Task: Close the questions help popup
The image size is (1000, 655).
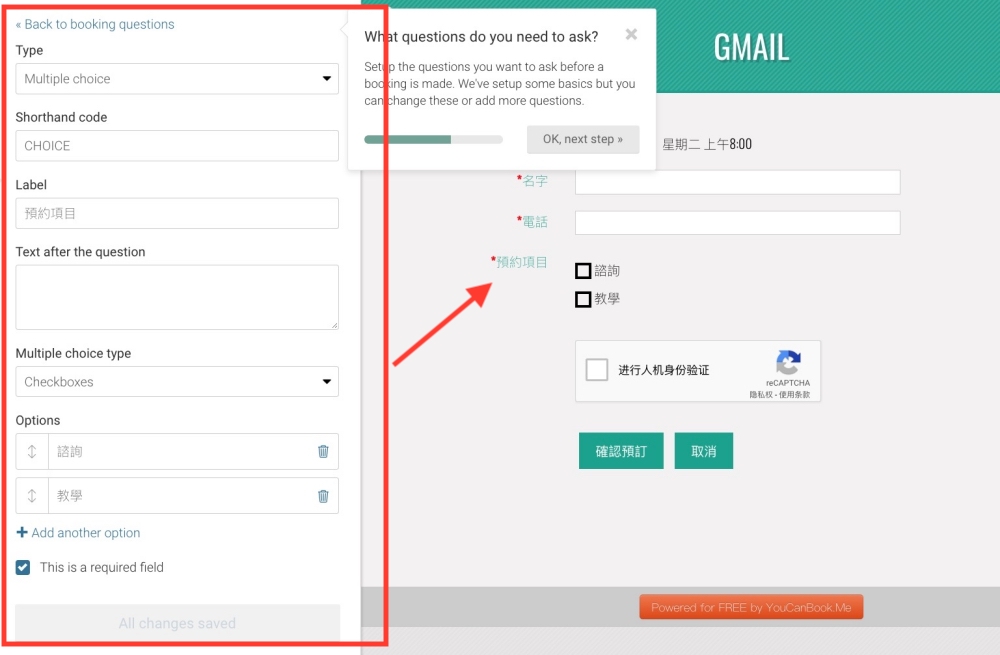Action: [x=631, y=34]
